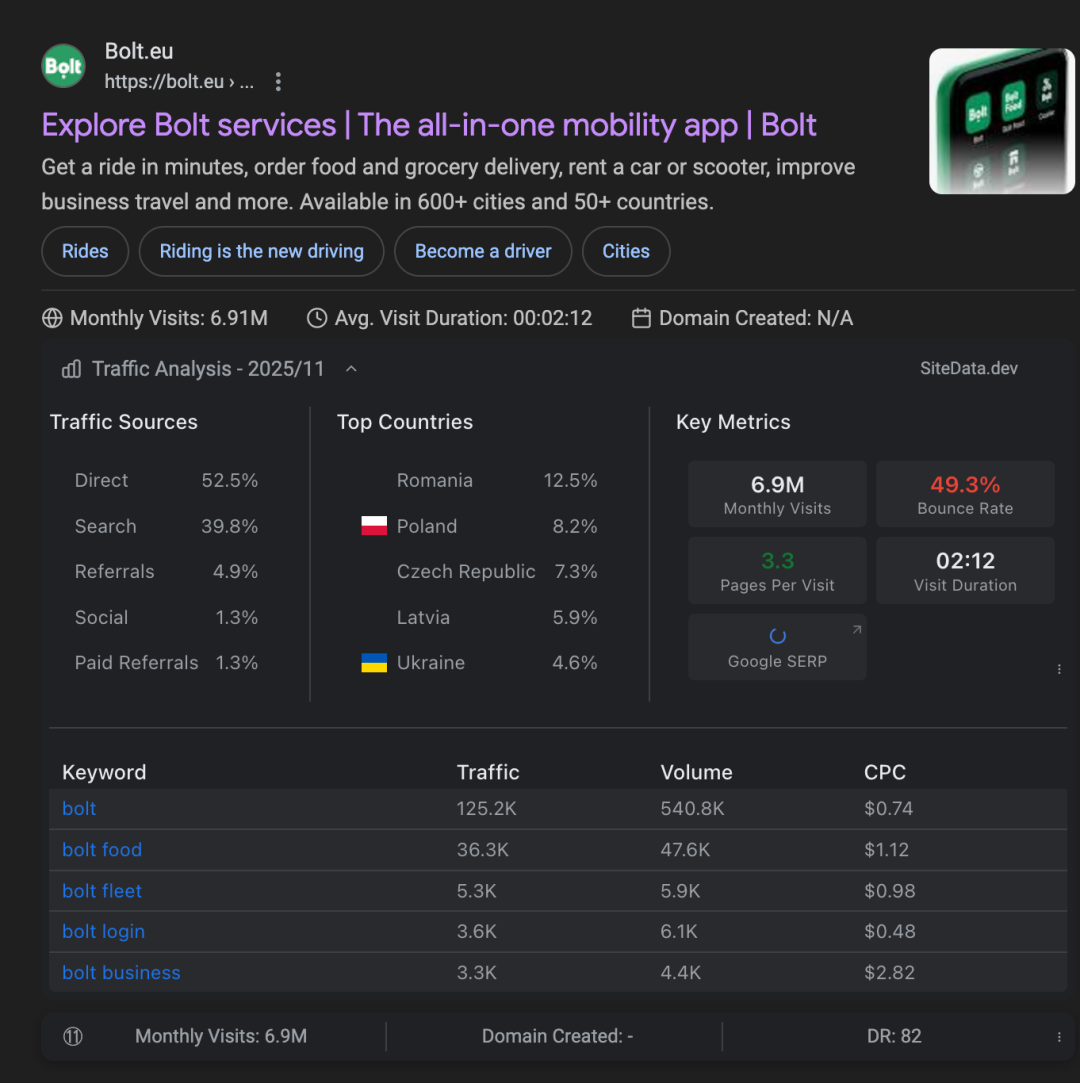Click the Cities sitelink chip
This screenshot has height=1083, width=1080.
tap(626, 251)
